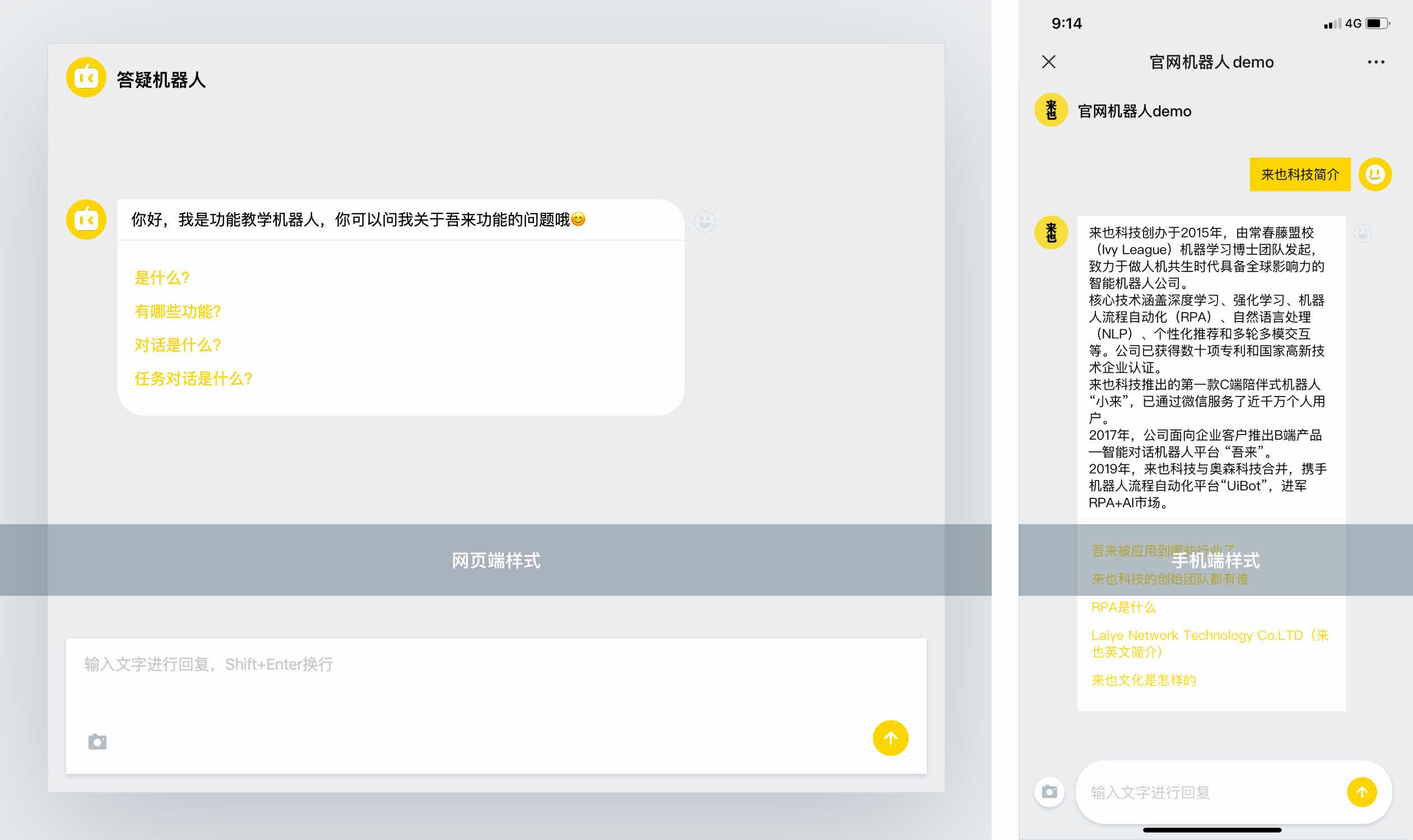
Task: Click the smiley feedback icon next to web greeting
Action: pos(704,221)
